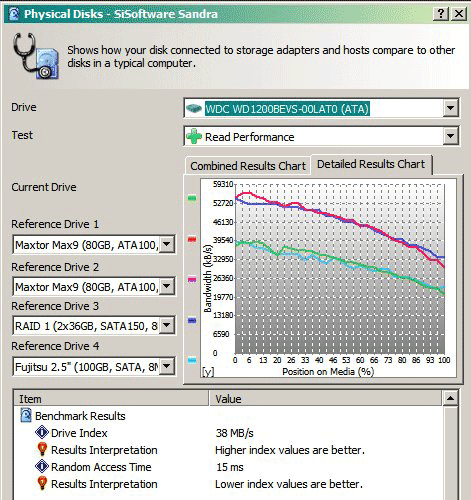471x500 pixels.
Task: Select the WDC WD1200BEVS-00LAT0 (ATA) drive text
Action: pyautogui.click(x=287, y=109)
